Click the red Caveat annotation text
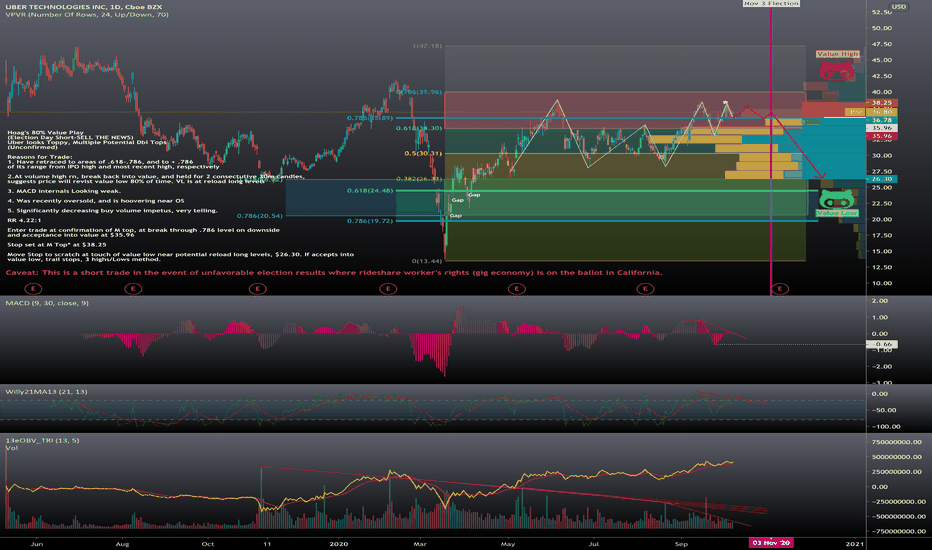The image size is (932, 550). click(x=333, y=273)
